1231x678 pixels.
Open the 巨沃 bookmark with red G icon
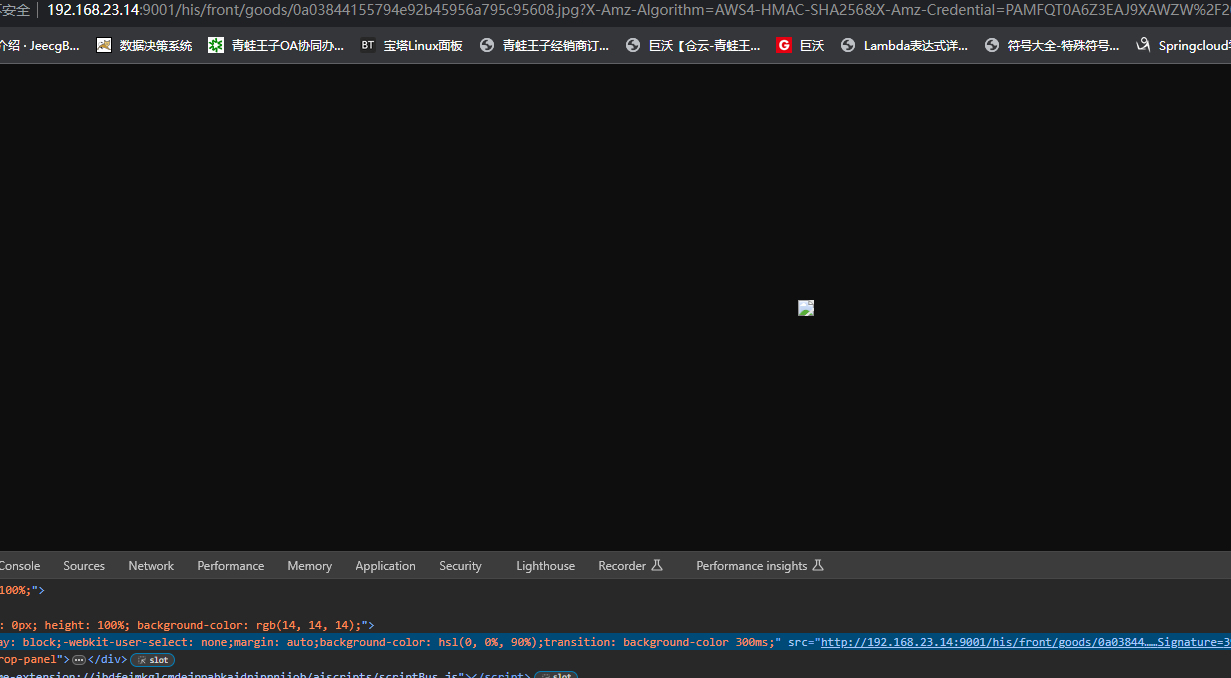tap(800, 46)
